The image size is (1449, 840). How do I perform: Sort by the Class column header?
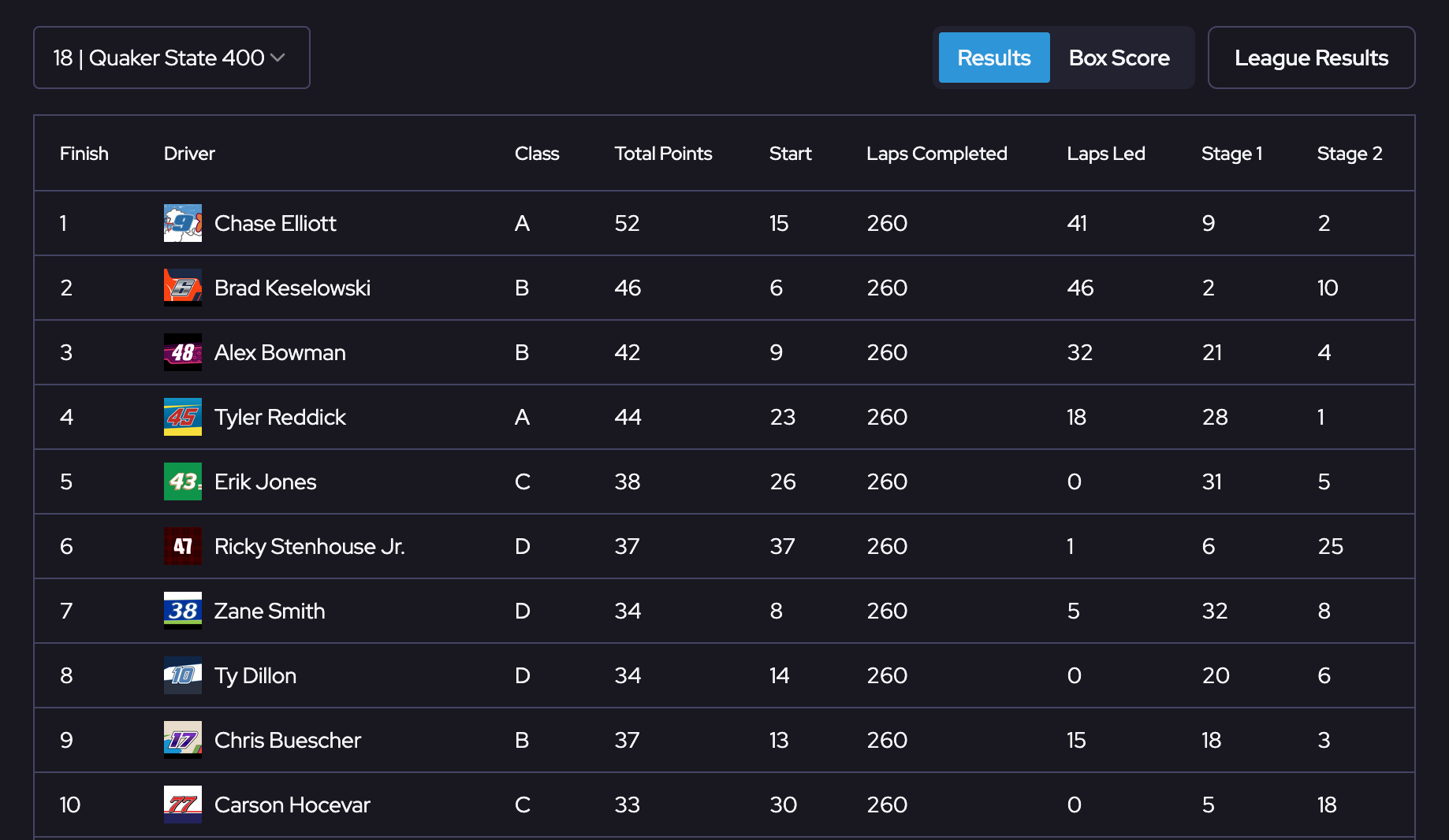(537, 154)
